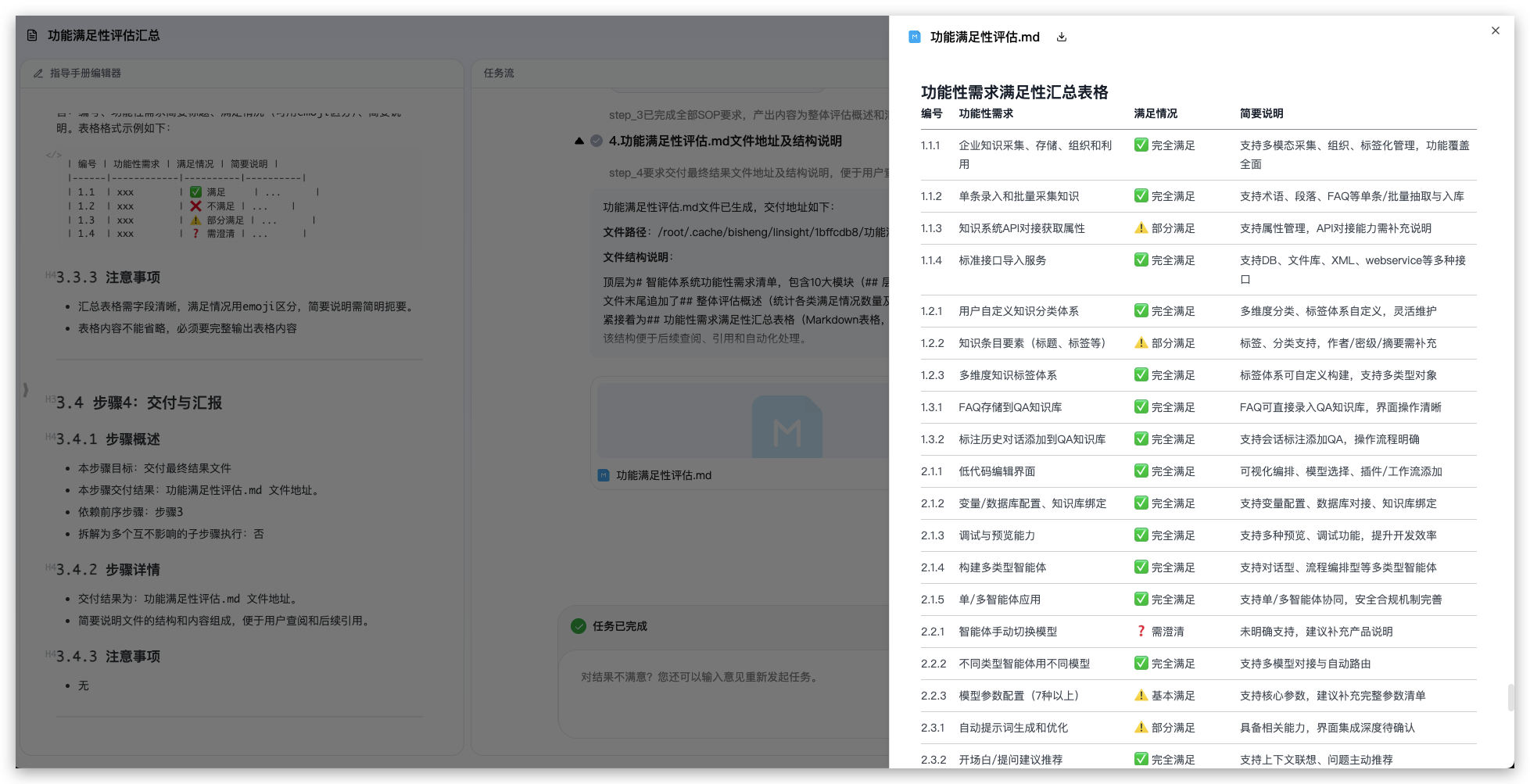Click the 3.4.2 步骤详情 heading
The height and width of the screenshot is (784, 1530).
(108, 570)
